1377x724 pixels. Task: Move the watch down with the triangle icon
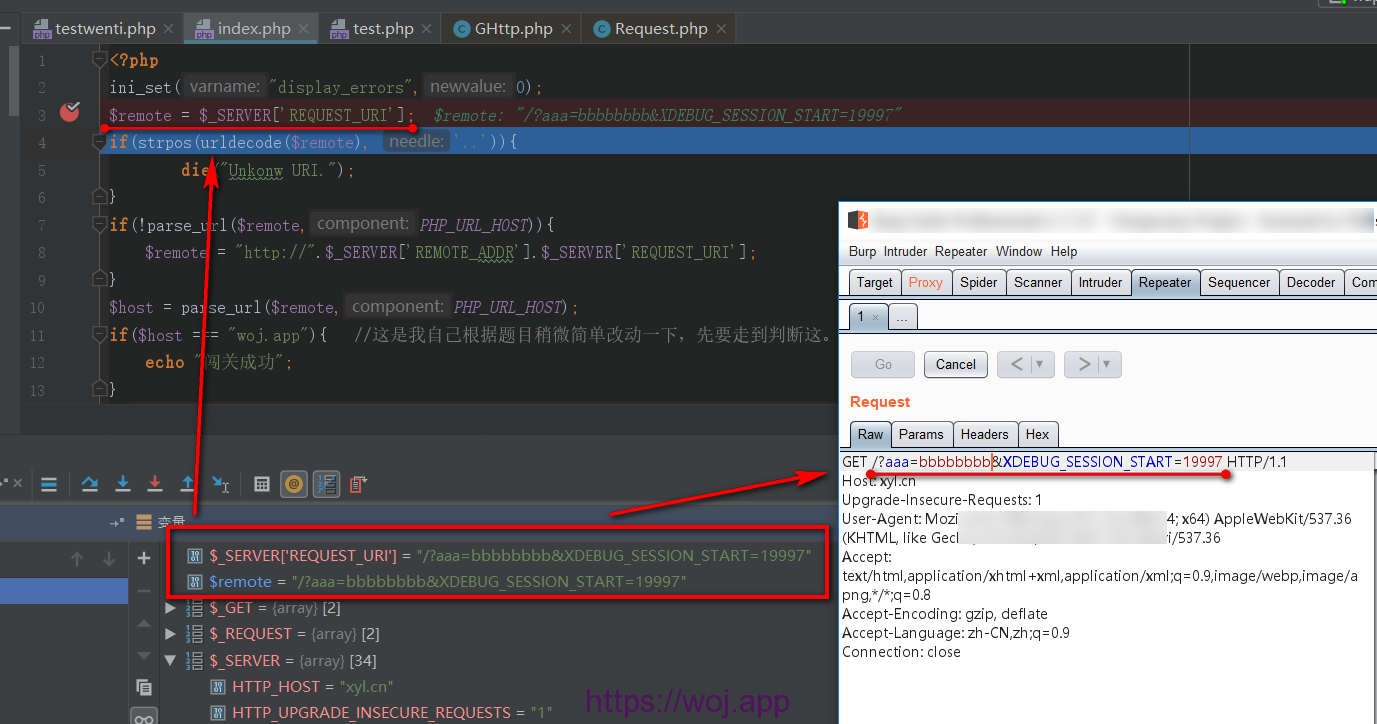pos(144,655)
